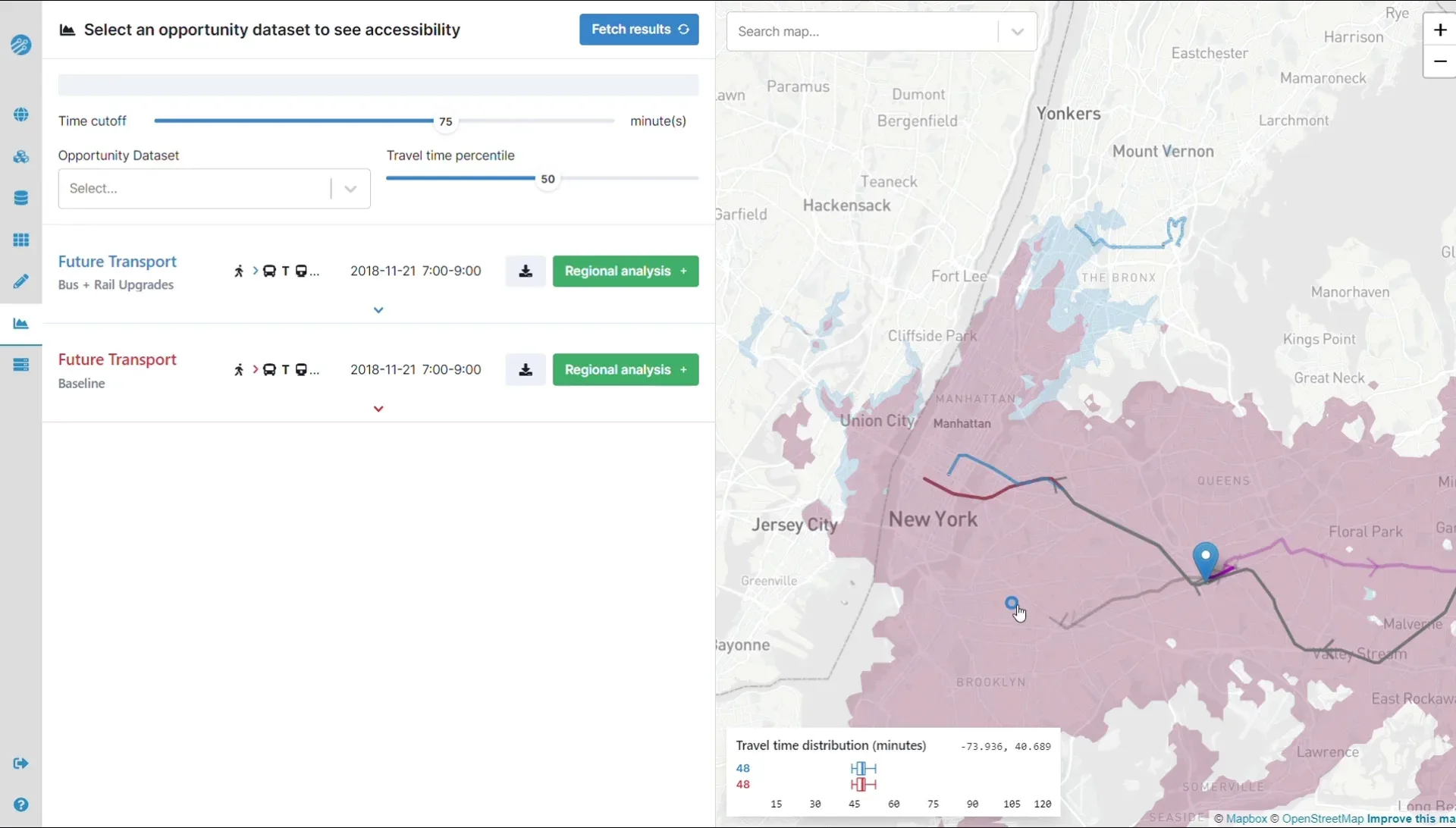
Task: Click the chart icon beside the heading
Action: pos(67,30)
